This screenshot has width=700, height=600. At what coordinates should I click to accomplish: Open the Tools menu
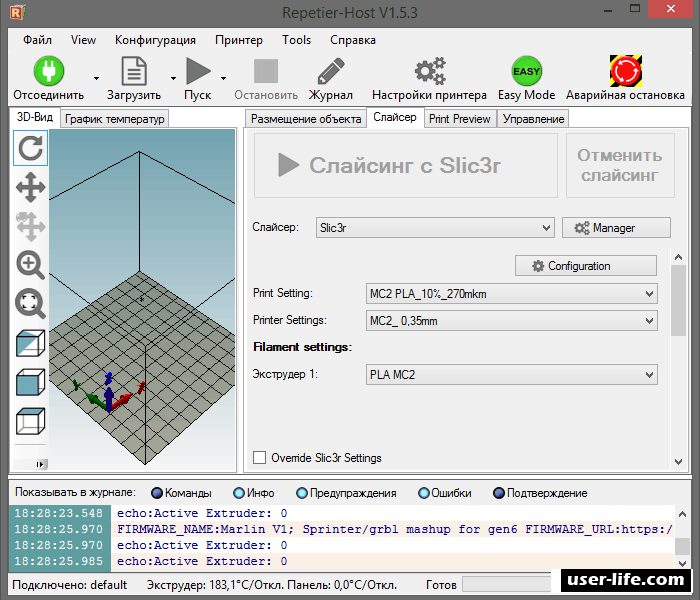[296, 40]
